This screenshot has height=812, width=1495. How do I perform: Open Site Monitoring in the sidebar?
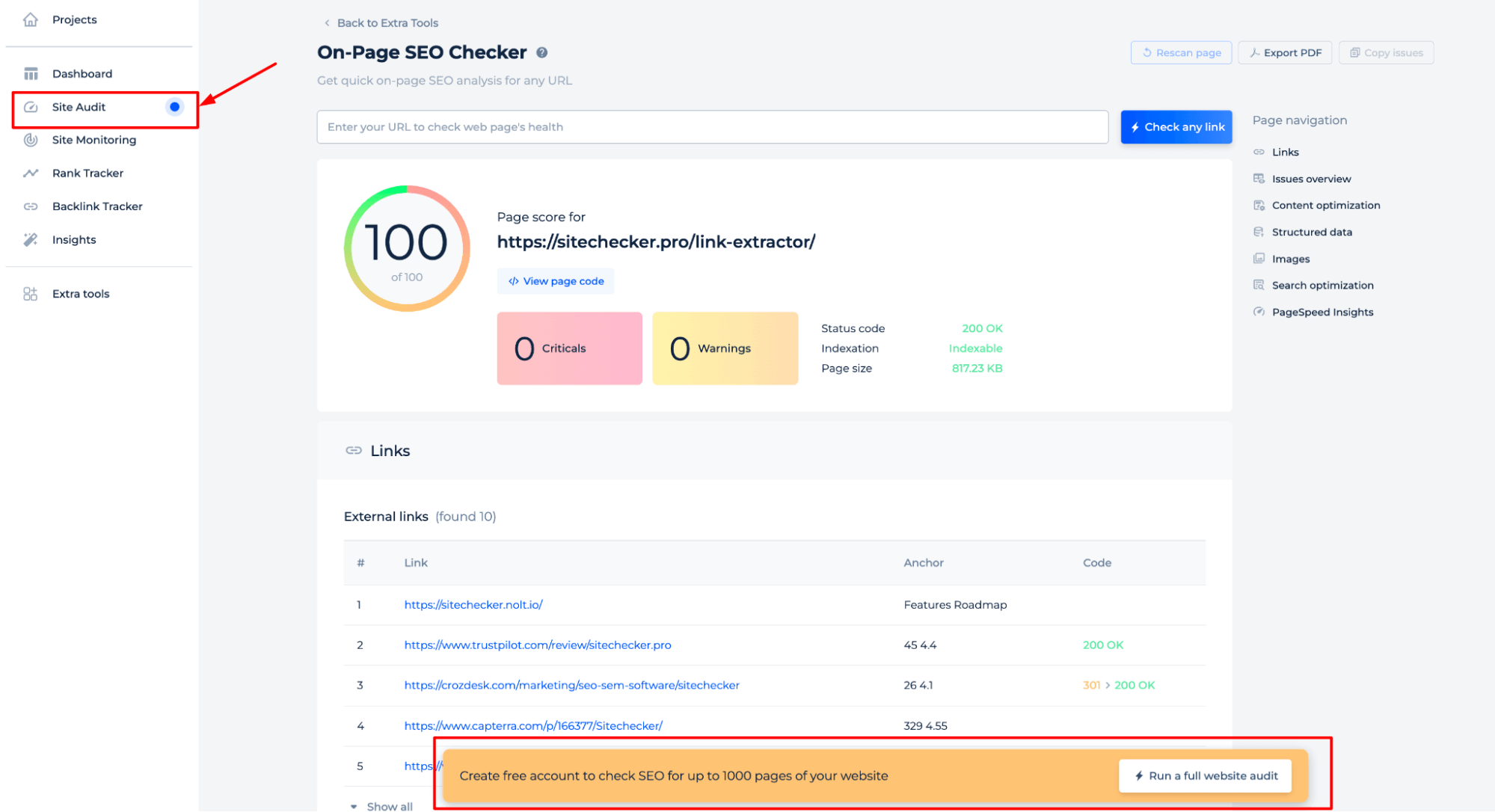(x=94, y=140)
